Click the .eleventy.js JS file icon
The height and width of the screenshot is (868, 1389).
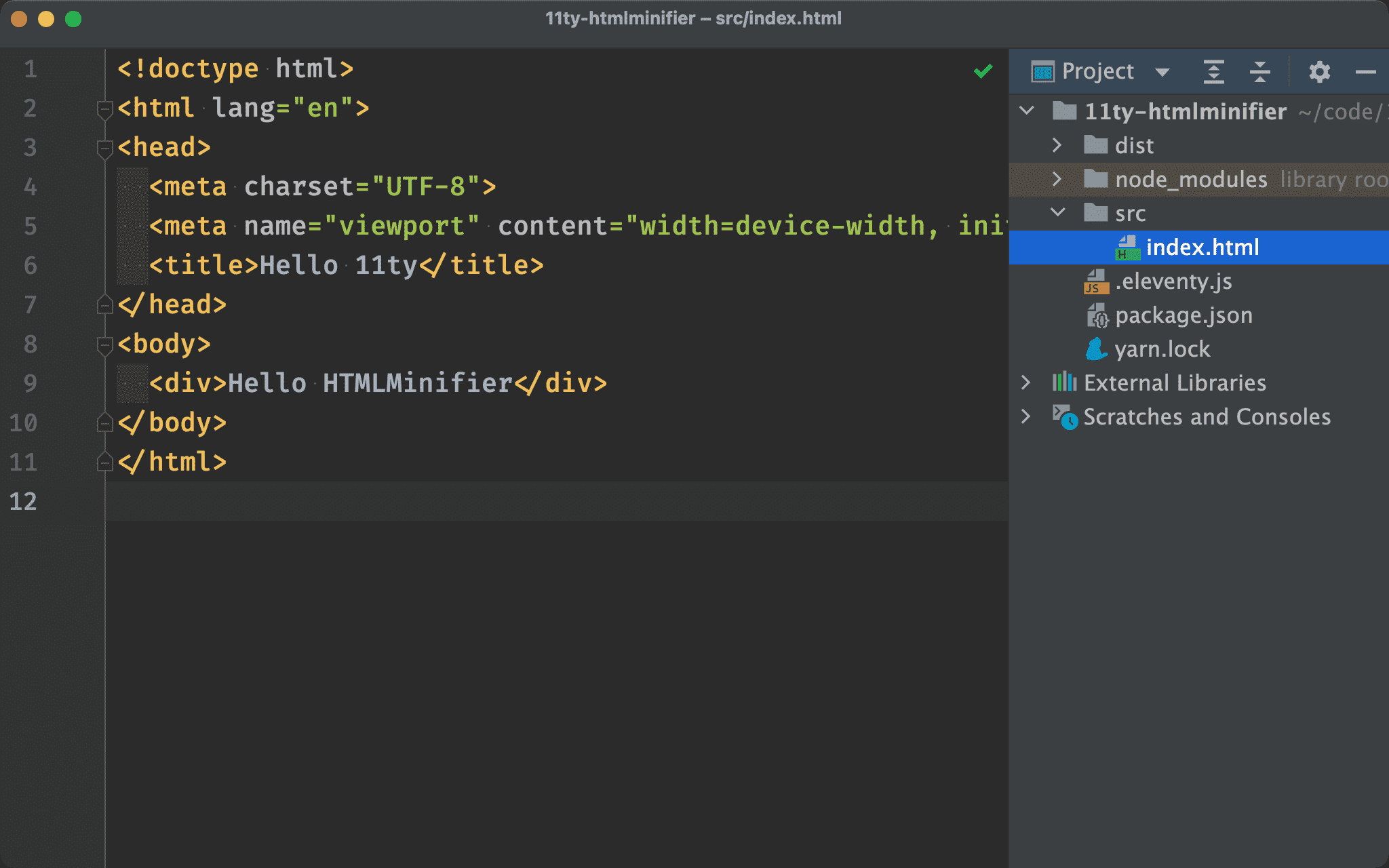(x=1096, y=281)
